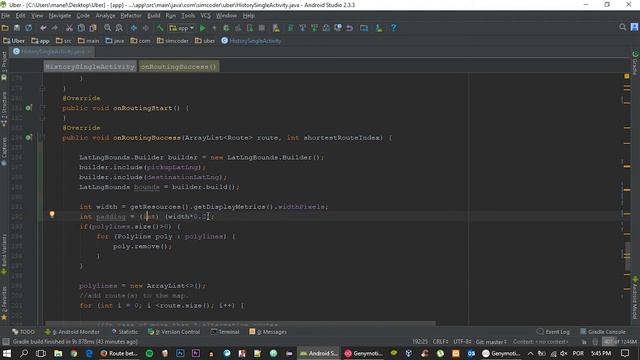Image resolution: width=640 pixels, height=360 pixels.
Task: Switch to the HistorySingleActivity.java editor tab
Action: (x=52, y=52)
